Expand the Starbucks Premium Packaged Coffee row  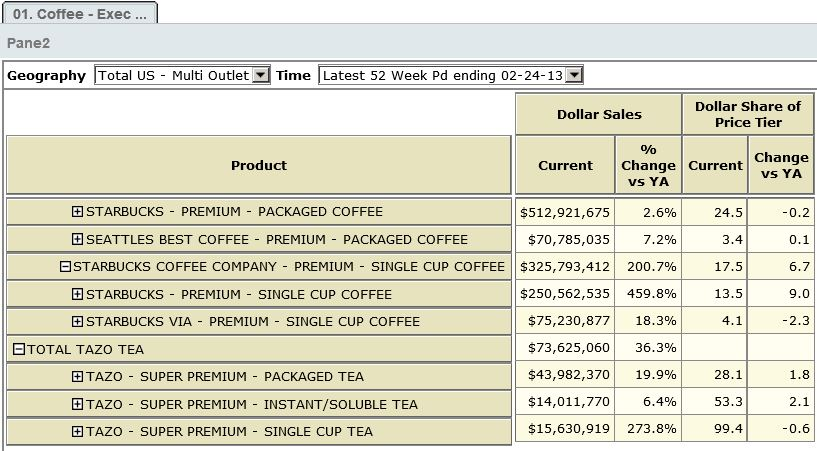pyautogui.click(x=78, y=212)
